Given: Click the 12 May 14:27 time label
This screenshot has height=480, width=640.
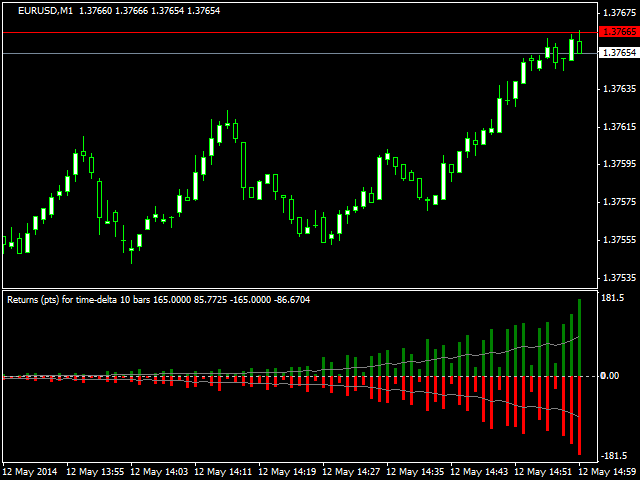Looking at the screenshot, I should point(351,472).
